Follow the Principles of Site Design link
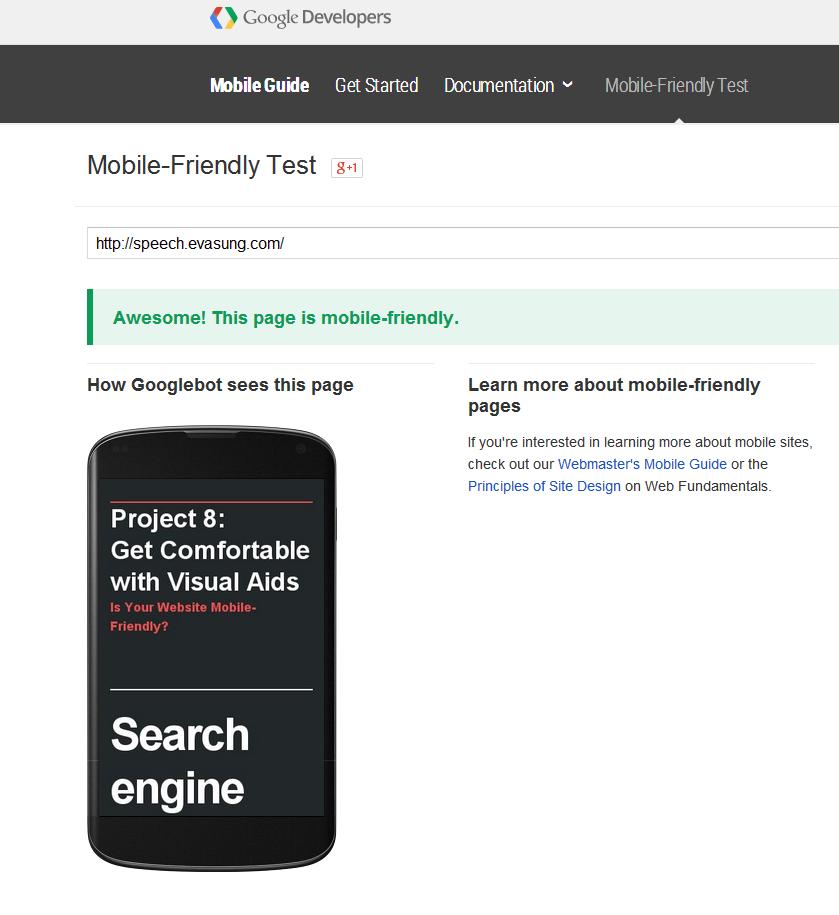 pos(544,486)
